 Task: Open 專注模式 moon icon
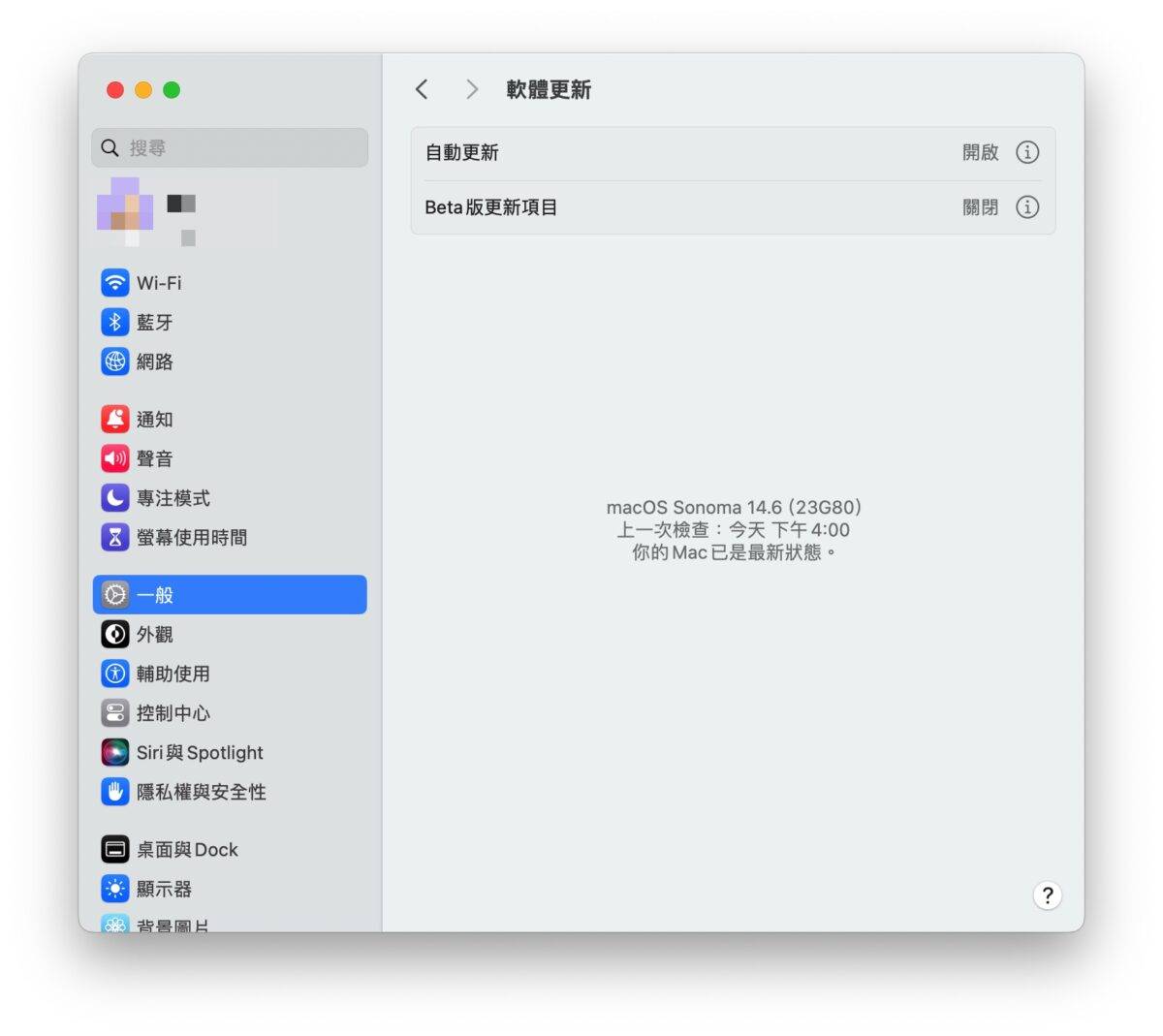pyautogui.click(x=115, y=498)
